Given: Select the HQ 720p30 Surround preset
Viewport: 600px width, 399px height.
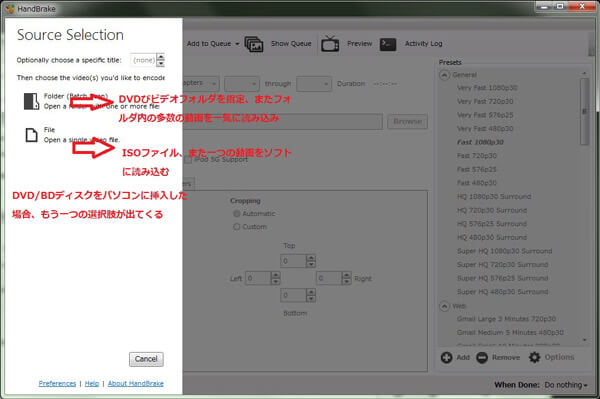Looking at the screenshot, I should 492,210.
